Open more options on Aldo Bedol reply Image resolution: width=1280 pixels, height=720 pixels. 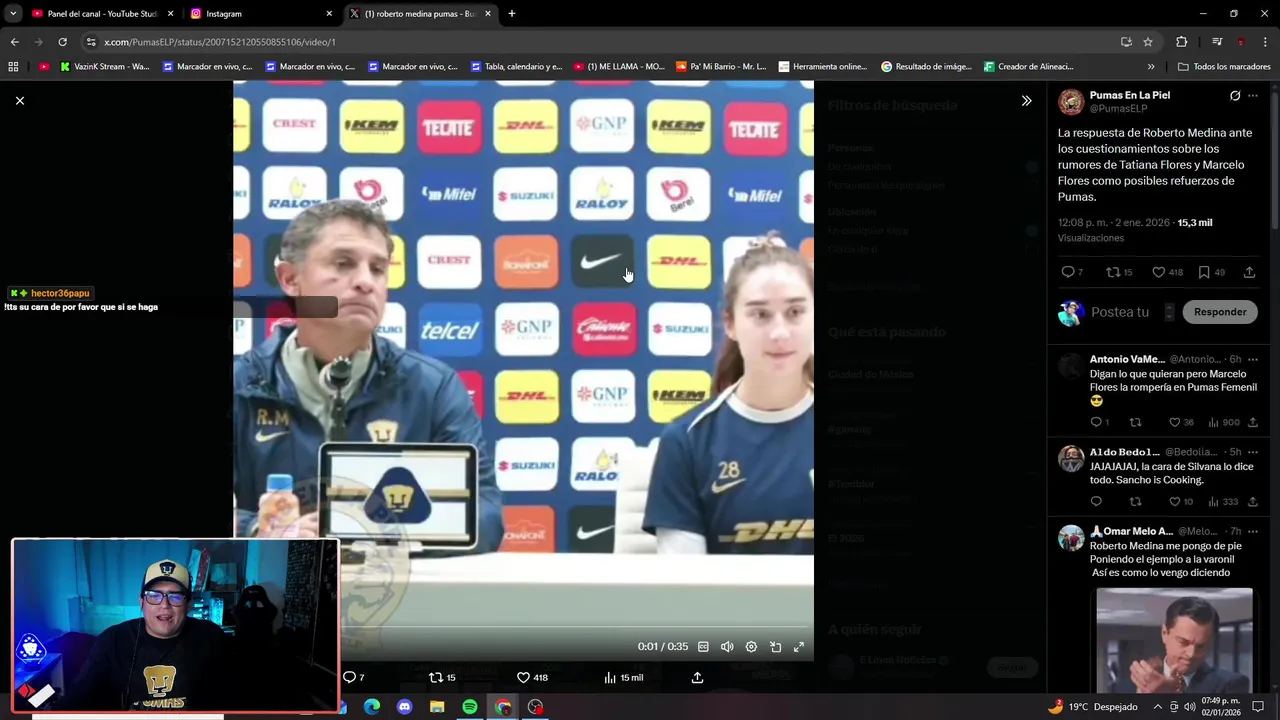1253,452
